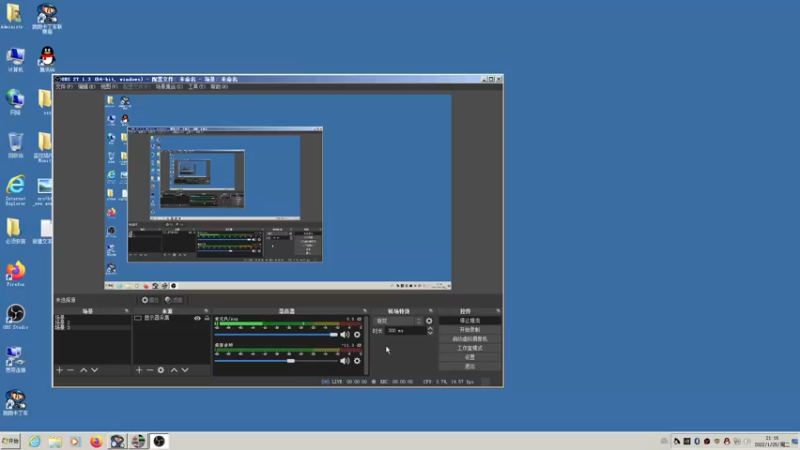Open source properties gear in sources panel
This screenshot has width=800, height=450.
[161, 370]
